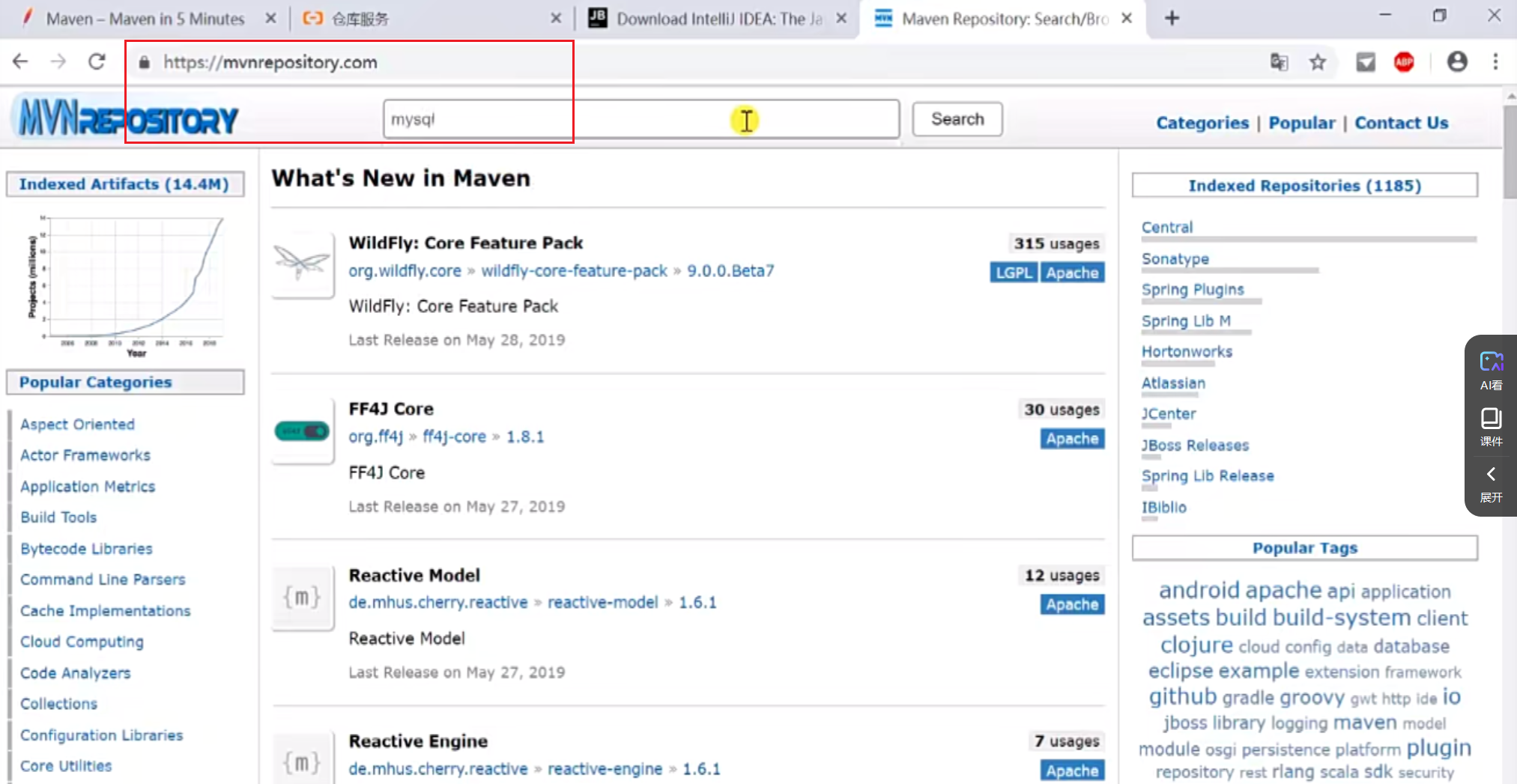Viewport: 1517px width, 784px height.
Task: Open a new browser tab with plus
Action: pyautogui.click(x=1172, y=18)
